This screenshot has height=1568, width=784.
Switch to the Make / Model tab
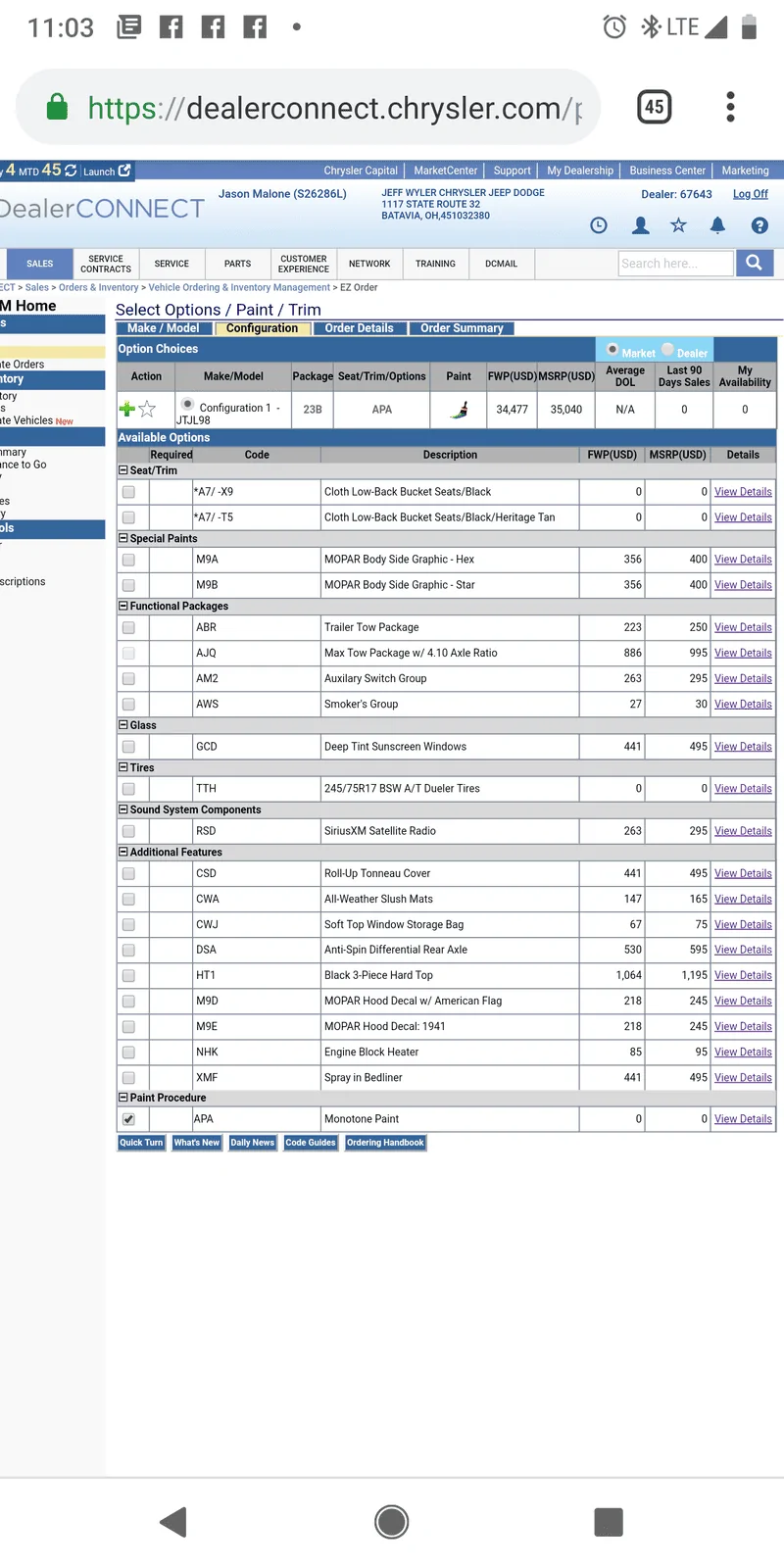coord(163,328)
